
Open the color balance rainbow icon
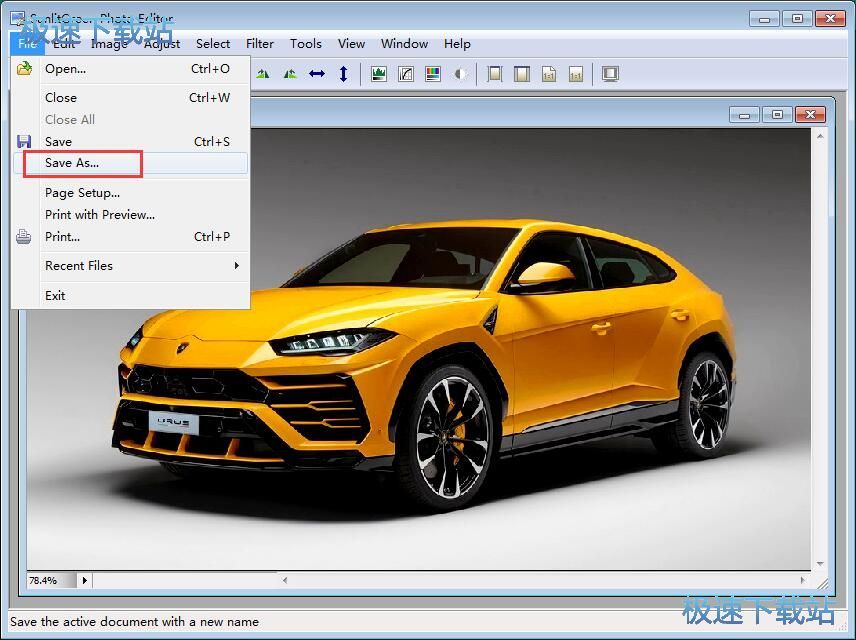pos(432,74)
